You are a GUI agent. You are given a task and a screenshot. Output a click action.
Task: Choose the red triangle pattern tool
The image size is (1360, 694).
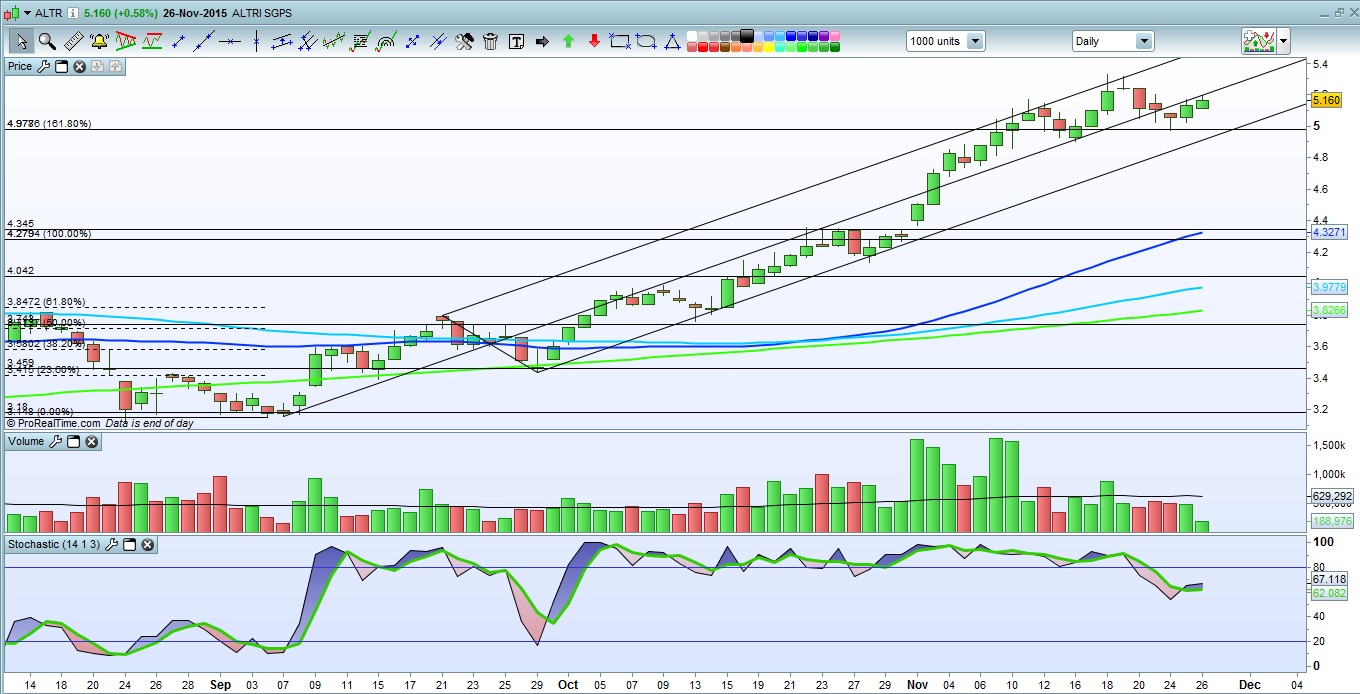pyautogui.click(x=126, y=41)
